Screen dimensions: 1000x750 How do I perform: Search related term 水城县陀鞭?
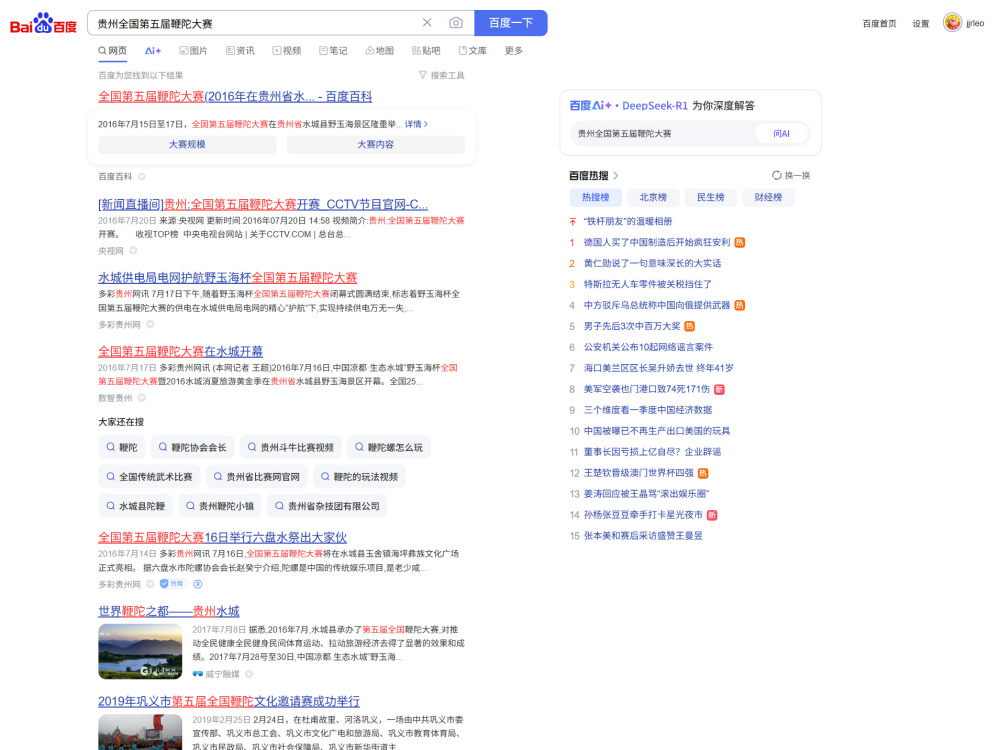pos(136,506)
